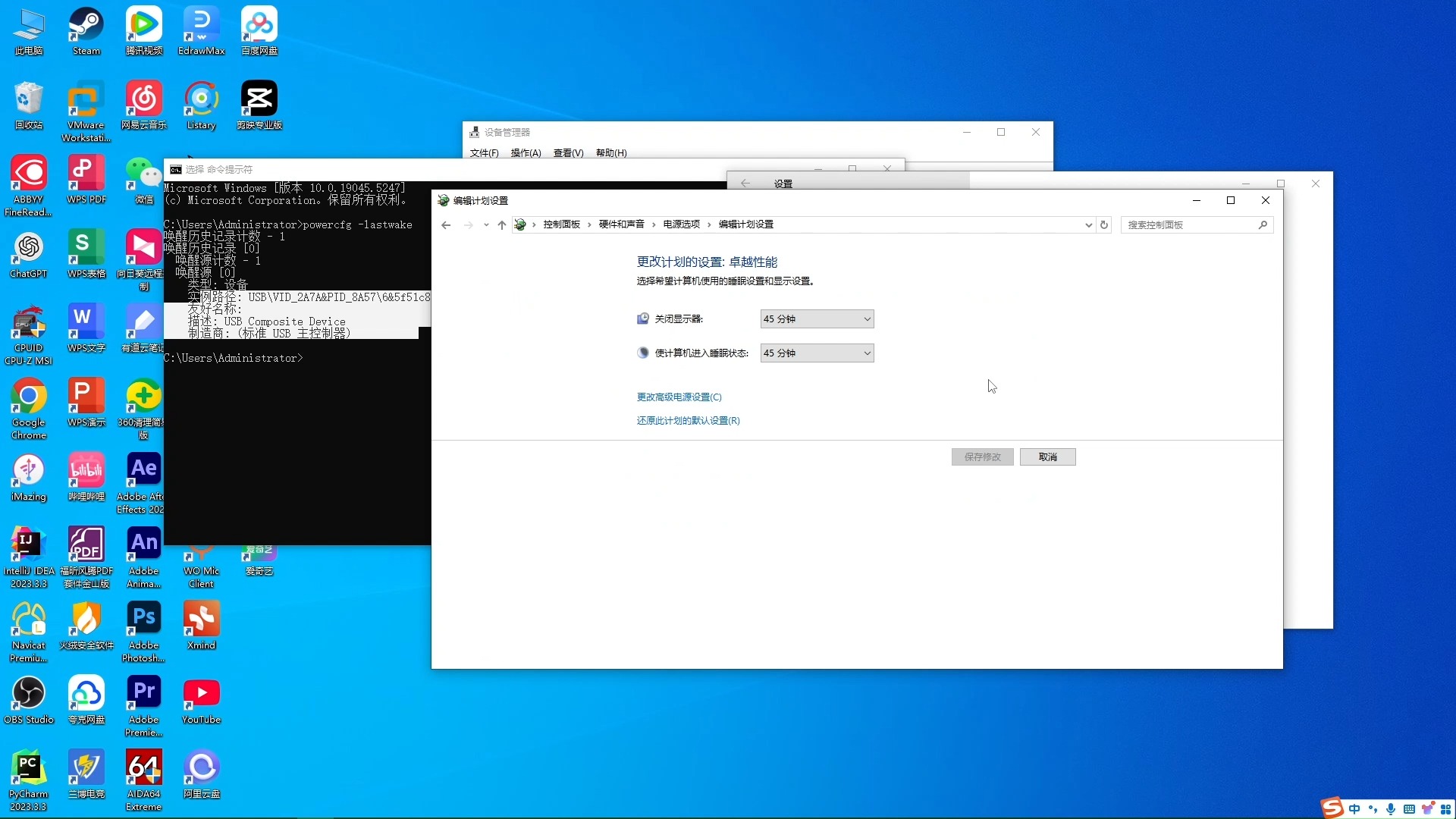This screenshot has height=819, width=1456.
Task: Click the 保存修改 button
Action: (x=981, y=457)
